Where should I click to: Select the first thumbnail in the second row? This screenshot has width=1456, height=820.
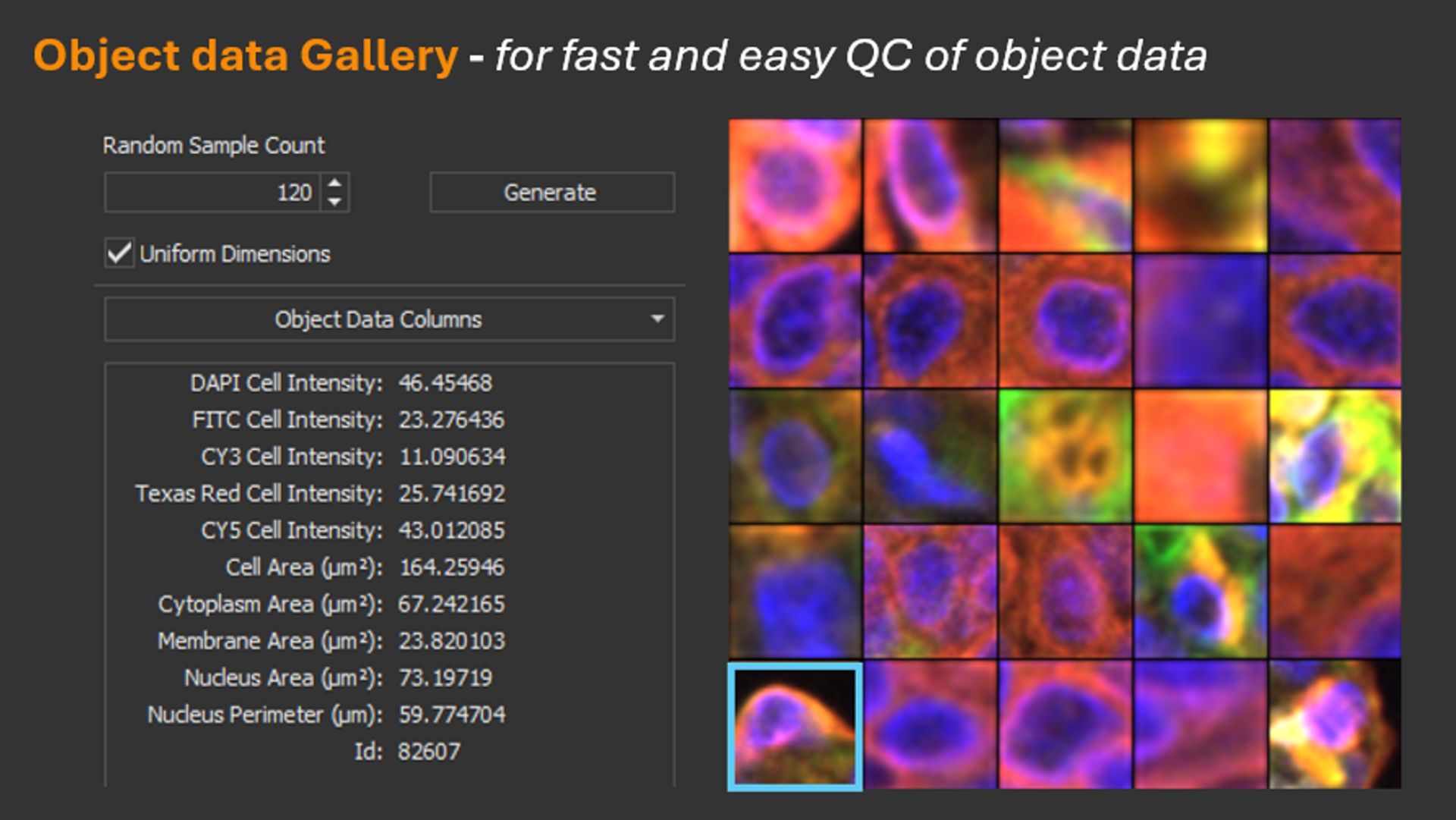(x=795, y=321)
